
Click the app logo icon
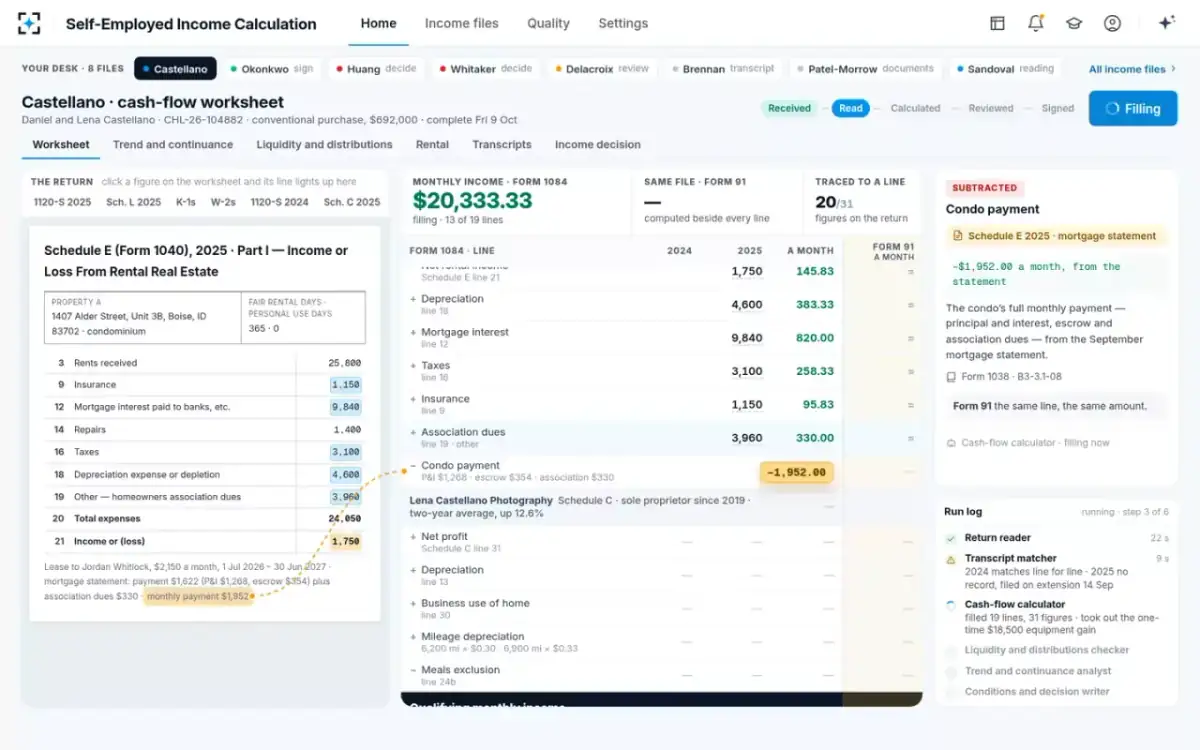point(30,23)
